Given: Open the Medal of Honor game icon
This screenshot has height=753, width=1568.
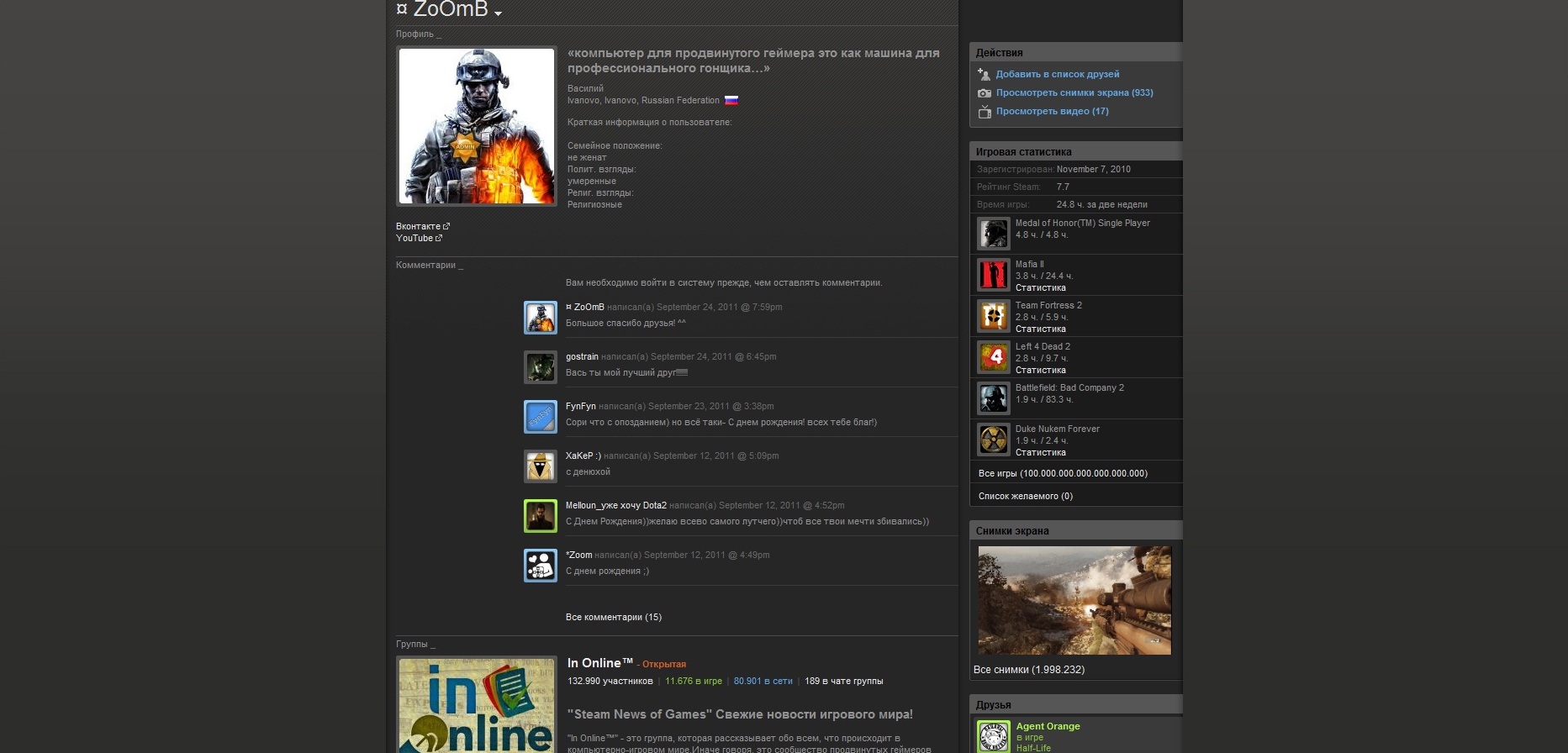Looking at the screenshot, I should point(994,234).
